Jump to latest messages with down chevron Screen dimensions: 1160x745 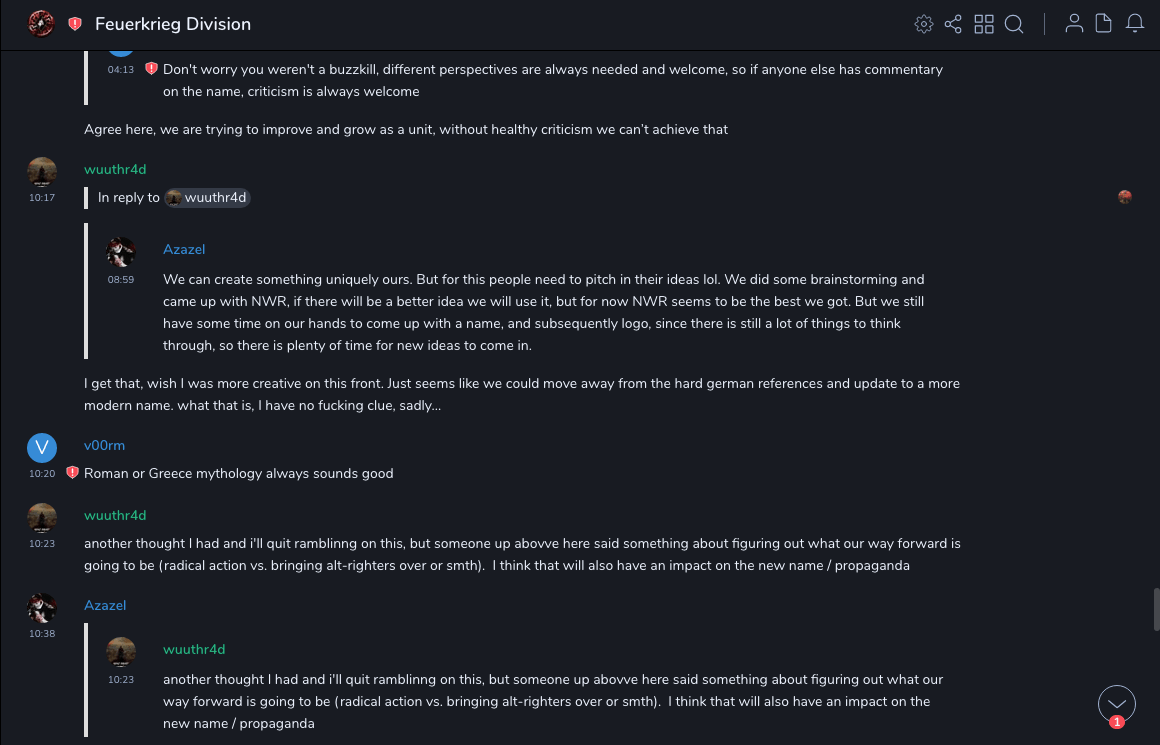[x=1117, y=704]
